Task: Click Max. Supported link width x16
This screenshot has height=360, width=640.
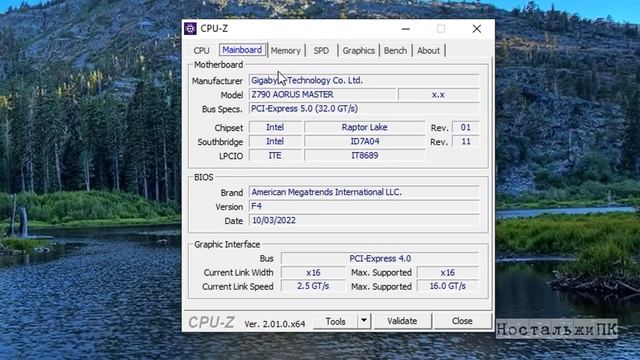Action: coord(447,273)
